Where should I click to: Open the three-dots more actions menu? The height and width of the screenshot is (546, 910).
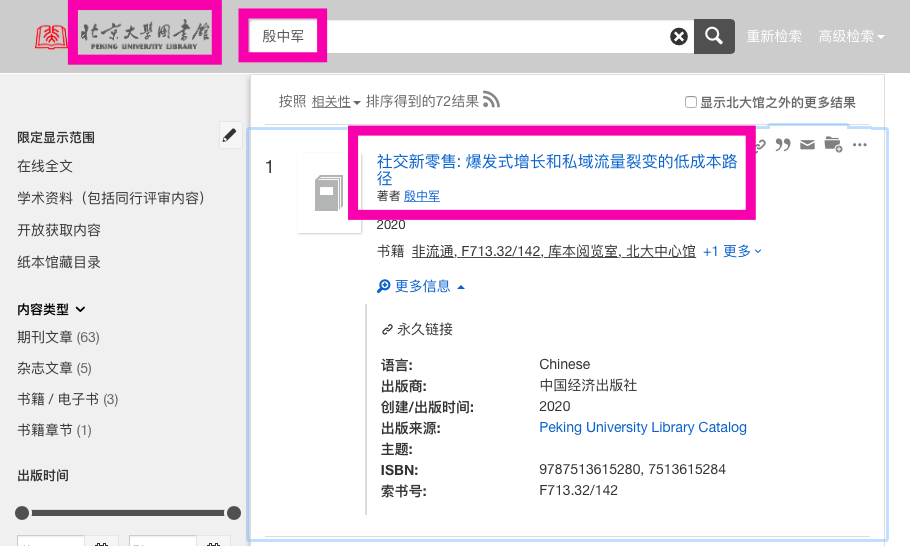(x=860, y=145)
